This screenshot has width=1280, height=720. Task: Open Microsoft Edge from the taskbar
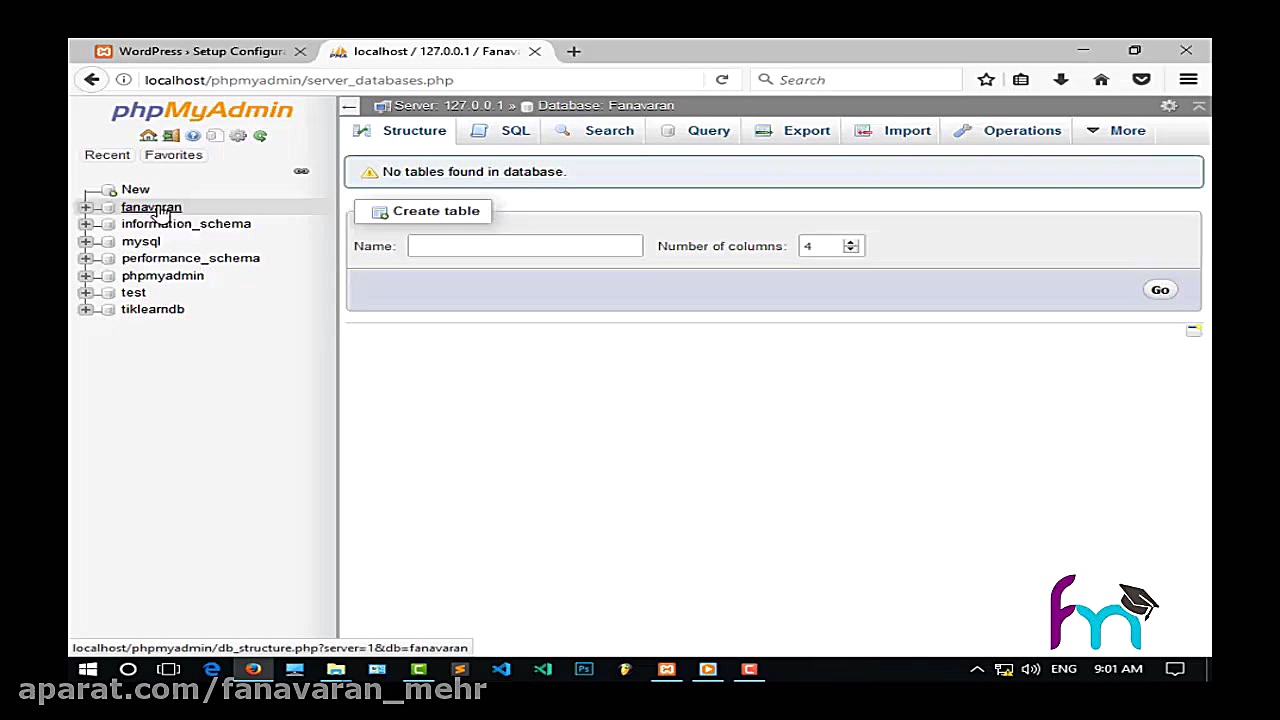point(212,669)
